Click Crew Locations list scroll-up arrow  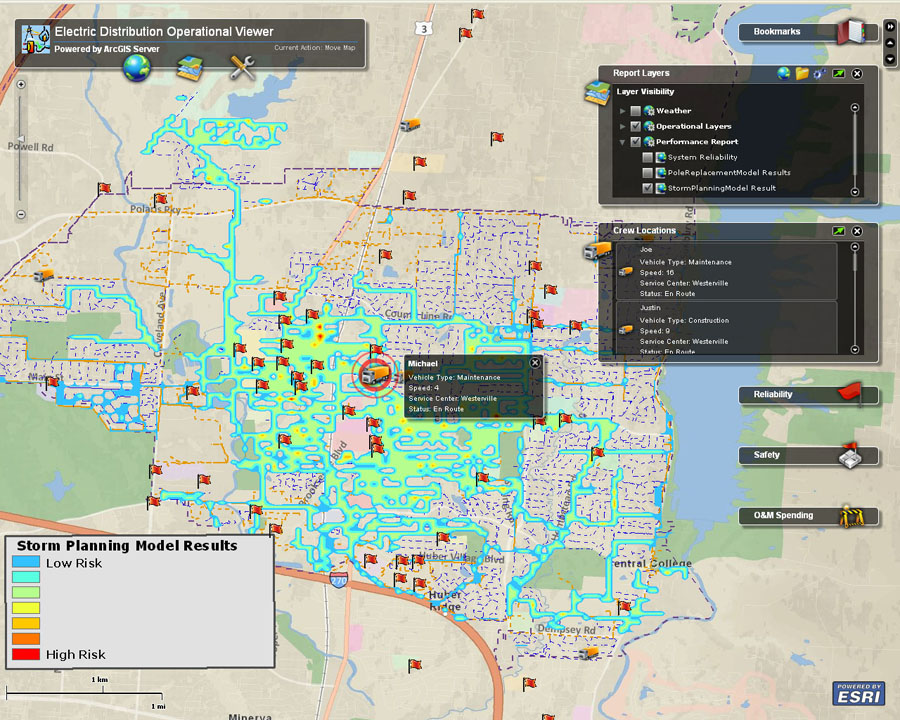(855, 247)
